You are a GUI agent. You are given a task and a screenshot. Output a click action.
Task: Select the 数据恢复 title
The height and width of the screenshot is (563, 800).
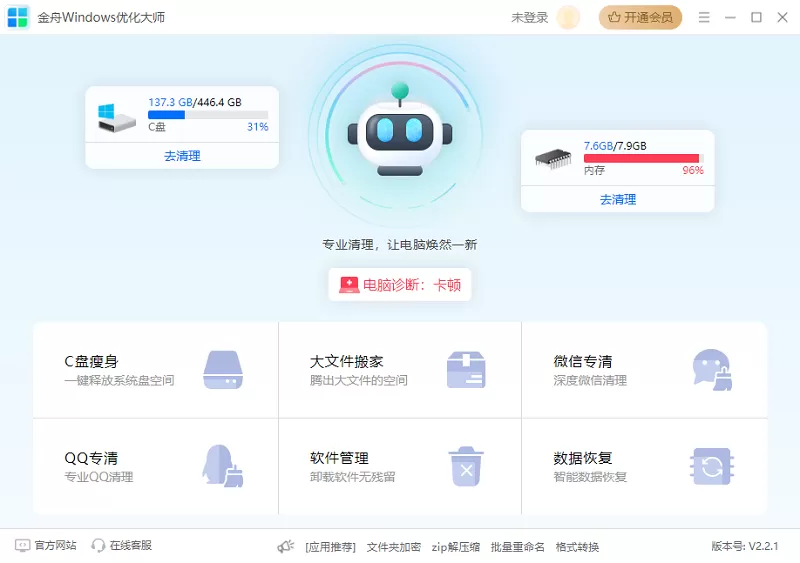click(x=583, y=458)
